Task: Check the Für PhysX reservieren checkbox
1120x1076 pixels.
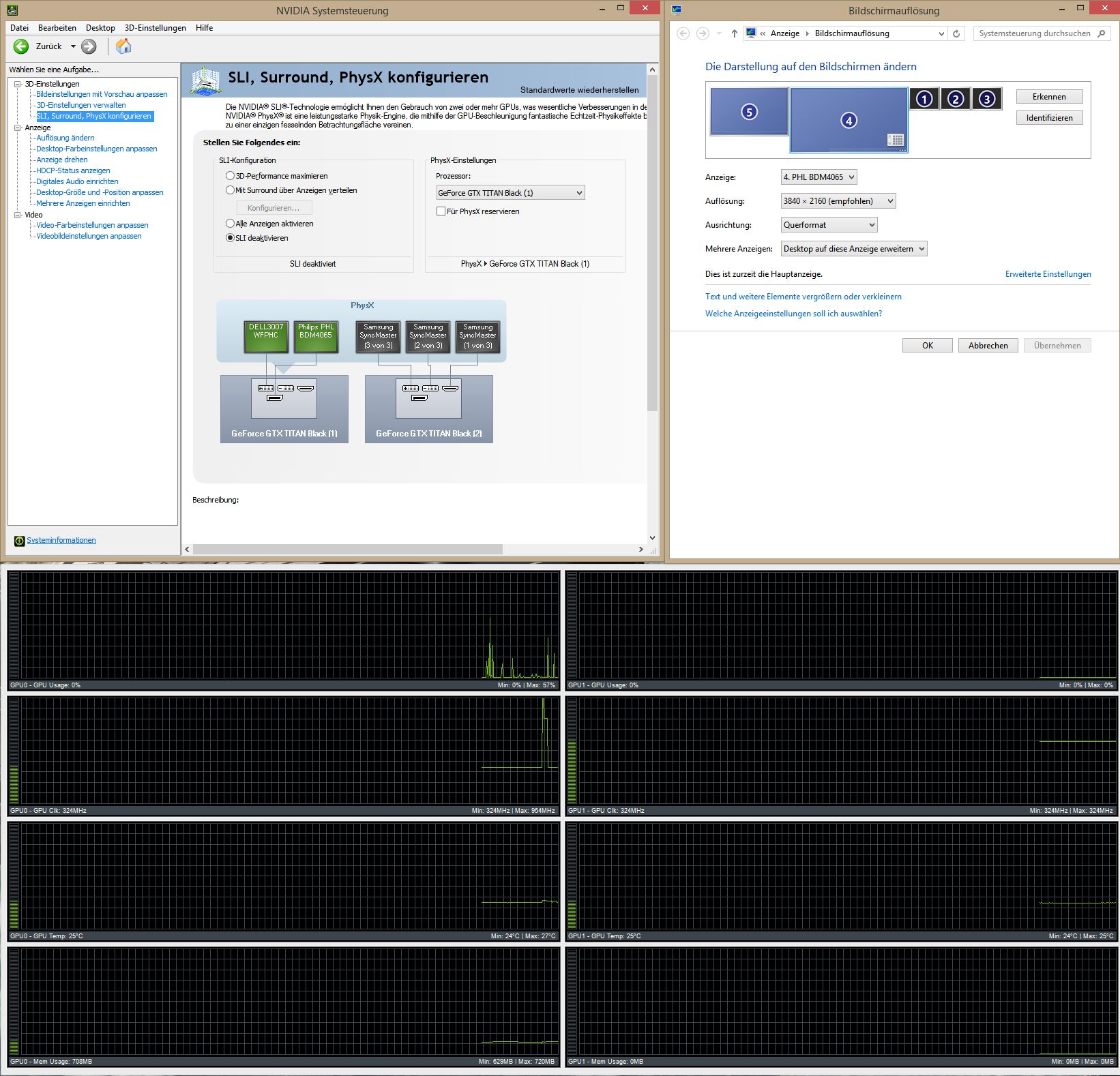Action: point(441,211)
